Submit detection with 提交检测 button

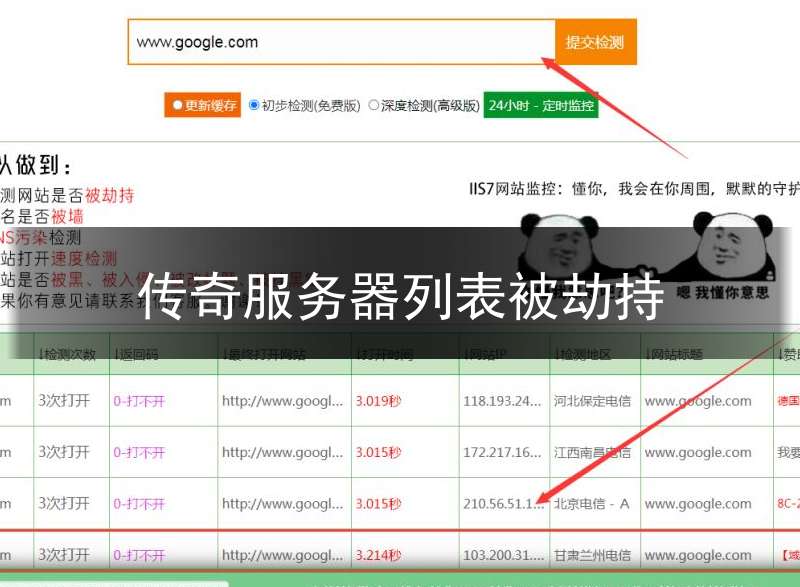coord(595,42)
